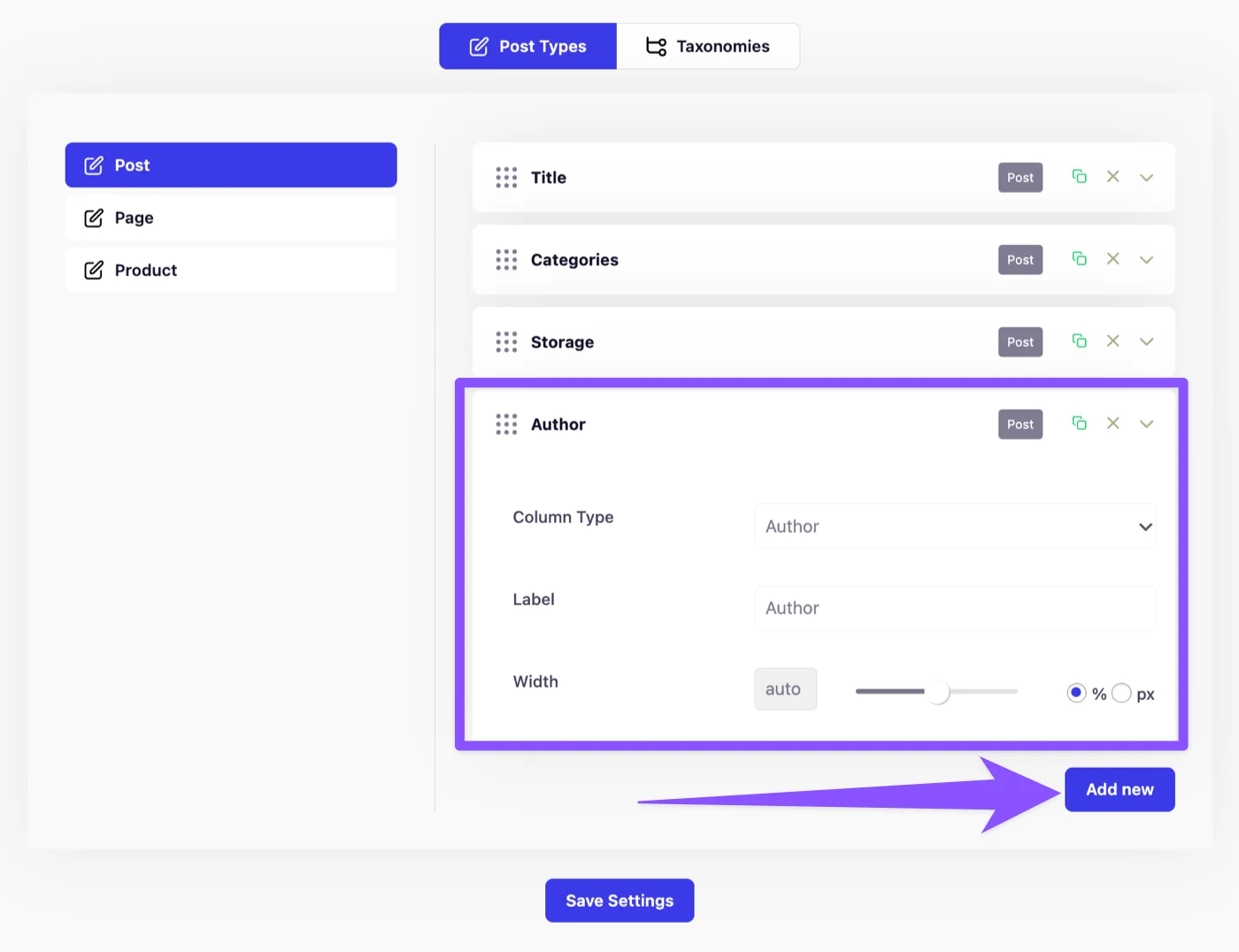Duplicate the Title column

click(1079, 176)
